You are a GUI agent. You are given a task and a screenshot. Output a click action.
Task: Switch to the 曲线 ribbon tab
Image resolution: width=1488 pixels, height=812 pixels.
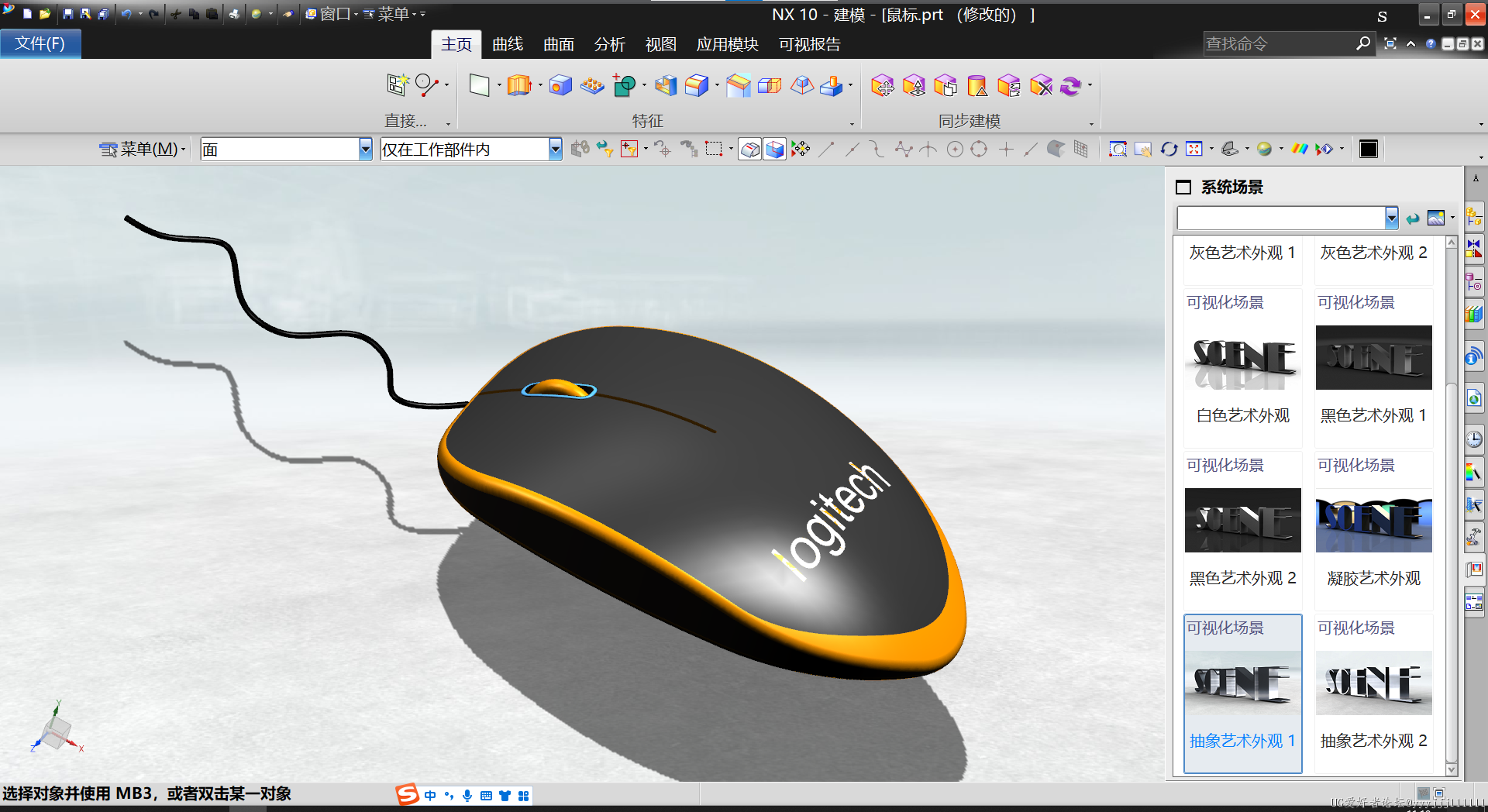[x=508, y=45]
